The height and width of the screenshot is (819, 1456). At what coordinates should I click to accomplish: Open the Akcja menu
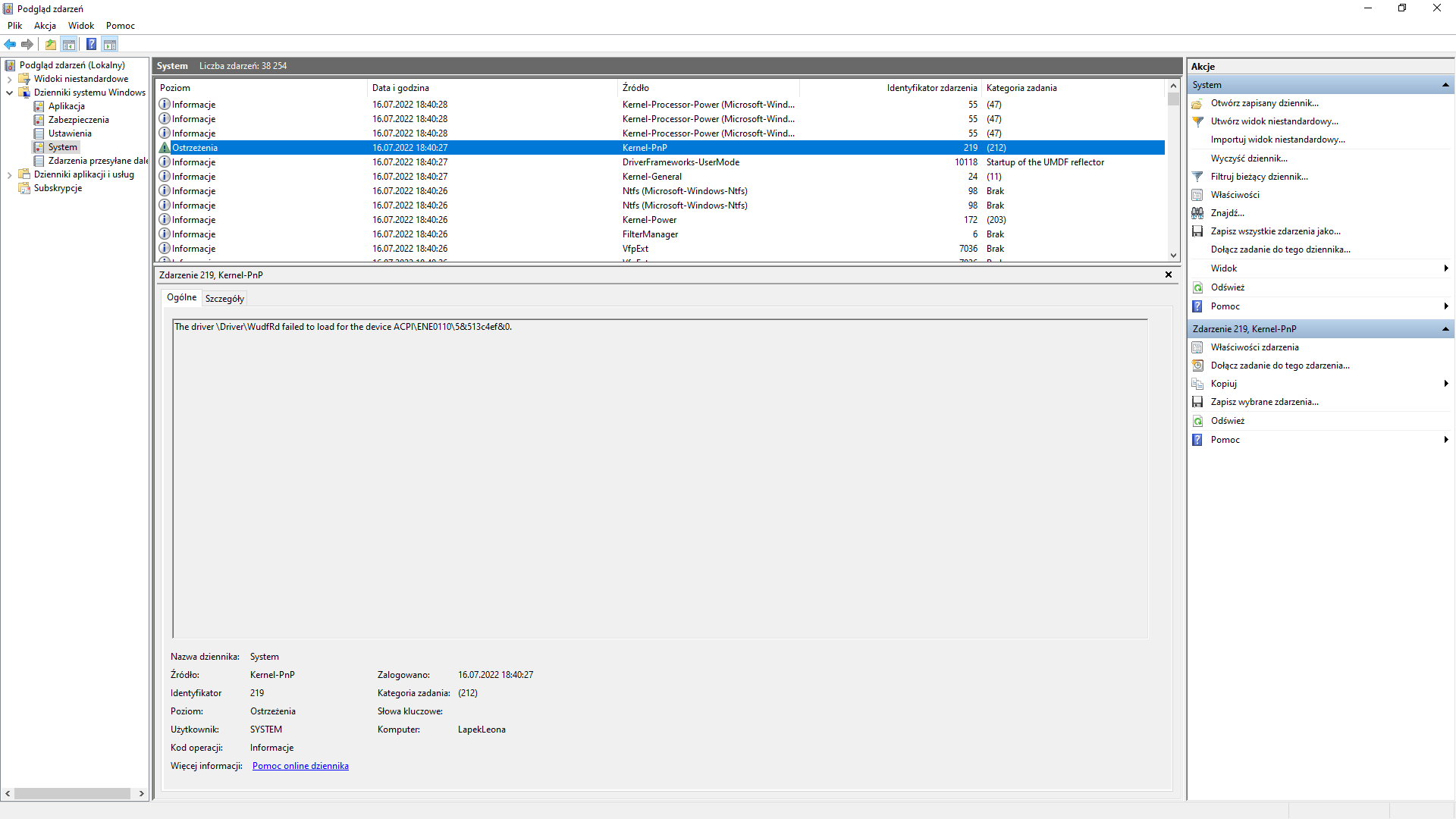[x=45, y=26]
